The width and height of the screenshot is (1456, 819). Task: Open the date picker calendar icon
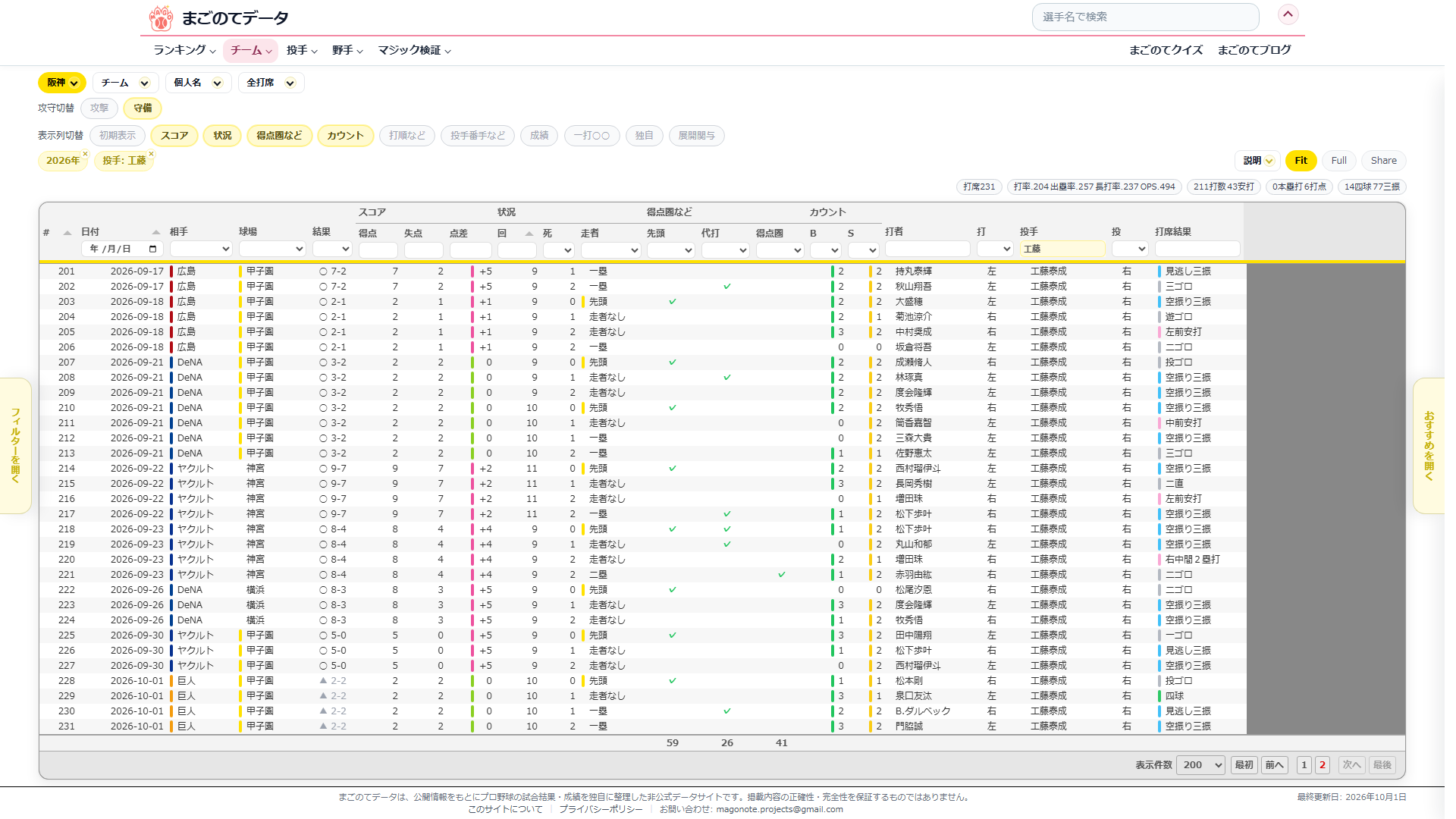pyautogui.click(x=153, y=249)
